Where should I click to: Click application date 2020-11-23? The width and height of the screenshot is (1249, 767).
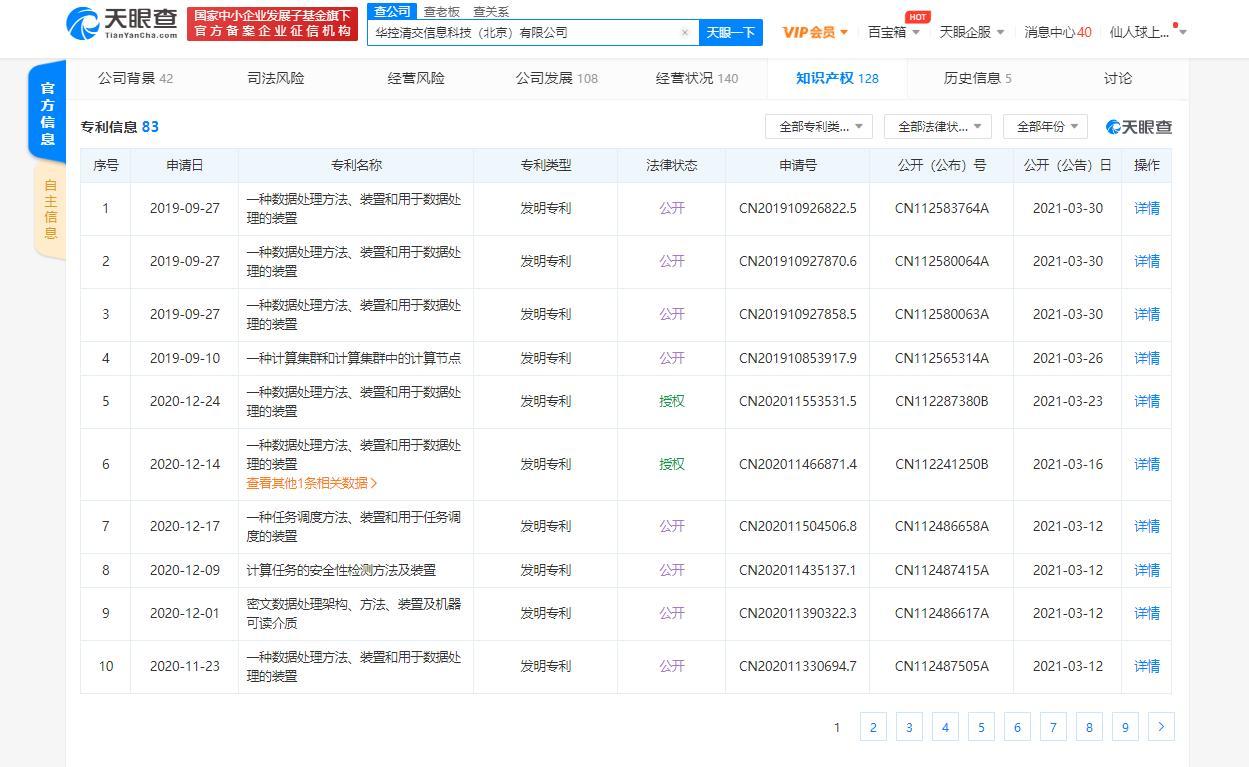tap(185, 666)
